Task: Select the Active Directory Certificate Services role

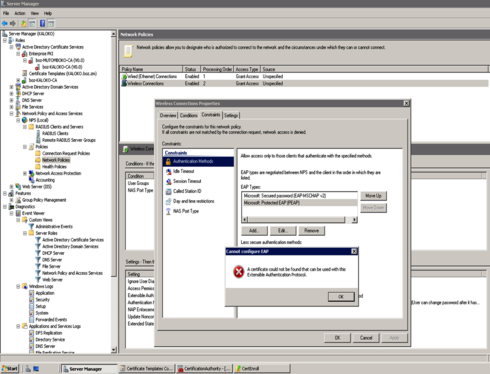Action: click(53, 47)
